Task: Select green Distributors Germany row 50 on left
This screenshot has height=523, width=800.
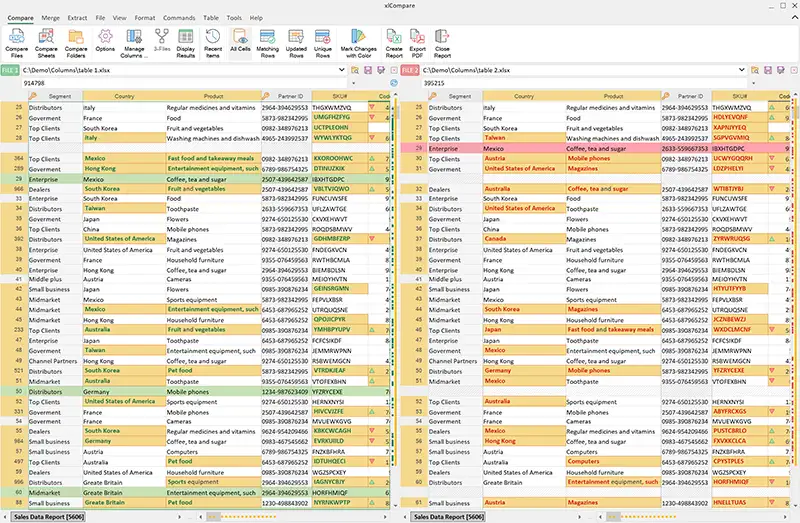Action: (x=195, y=392)
